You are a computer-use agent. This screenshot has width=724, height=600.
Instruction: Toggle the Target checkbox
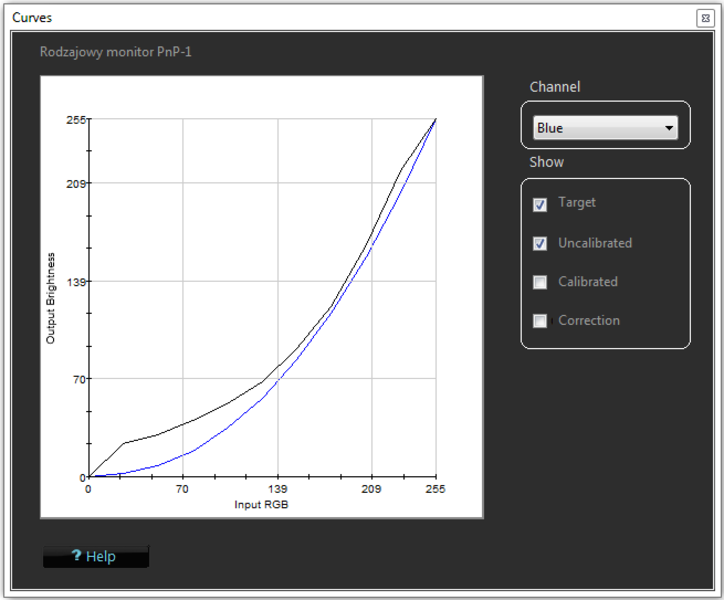[541, 204]
